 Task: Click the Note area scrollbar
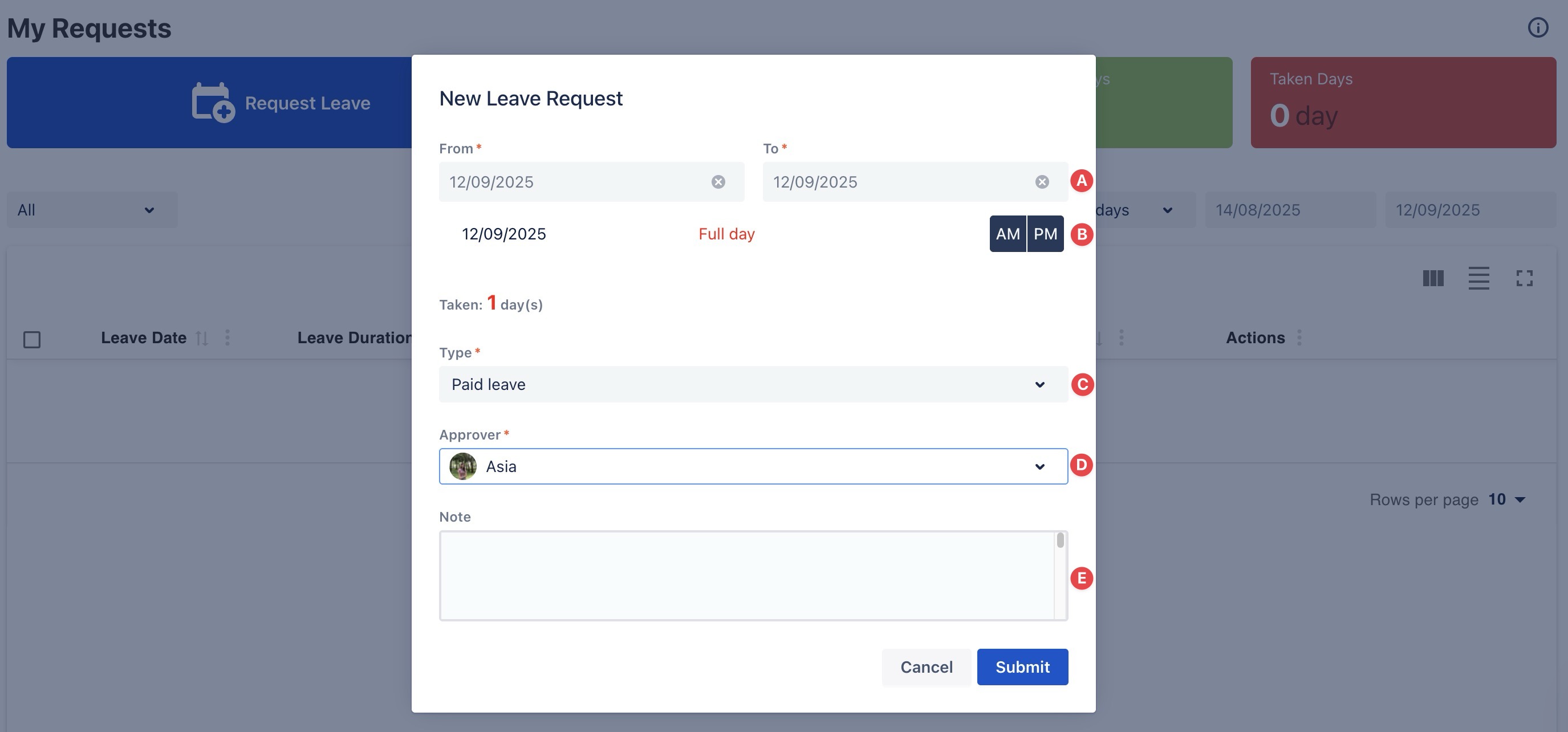point(1061,540)
